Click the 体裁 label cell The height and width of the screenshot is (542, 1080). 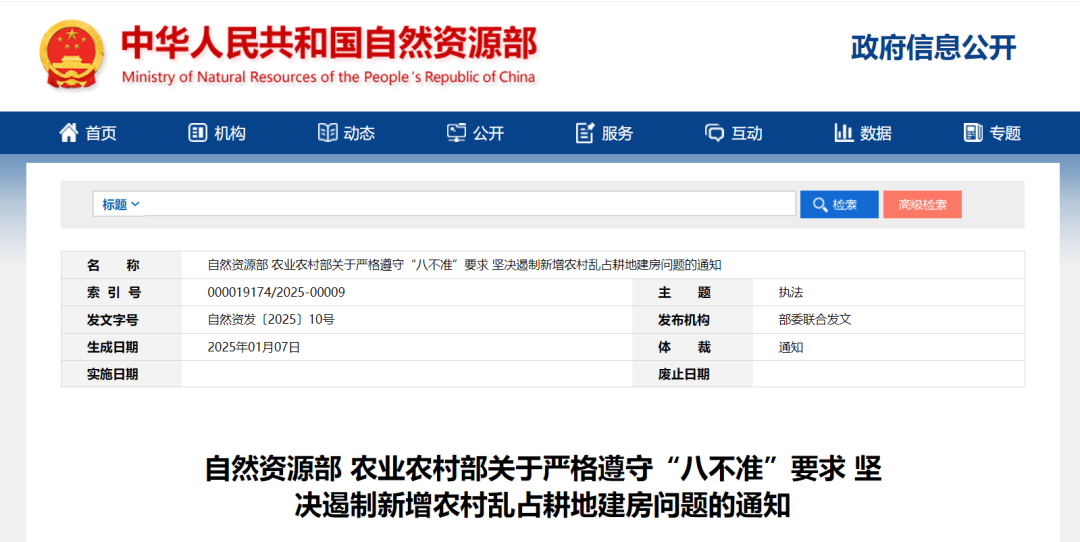(x=692, y=347)
